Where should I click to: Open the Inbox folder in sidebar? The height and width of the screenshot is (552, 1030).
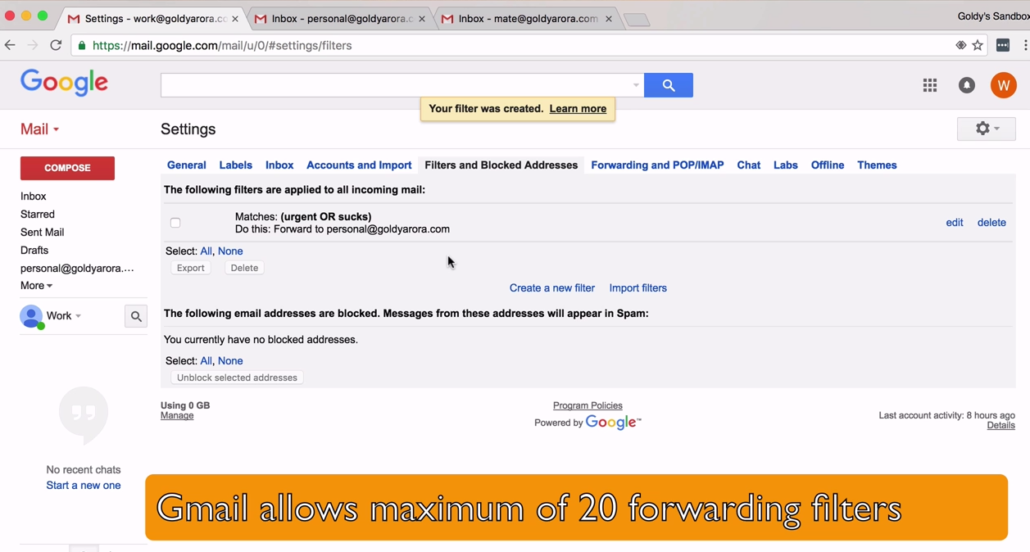pos(33,196)
